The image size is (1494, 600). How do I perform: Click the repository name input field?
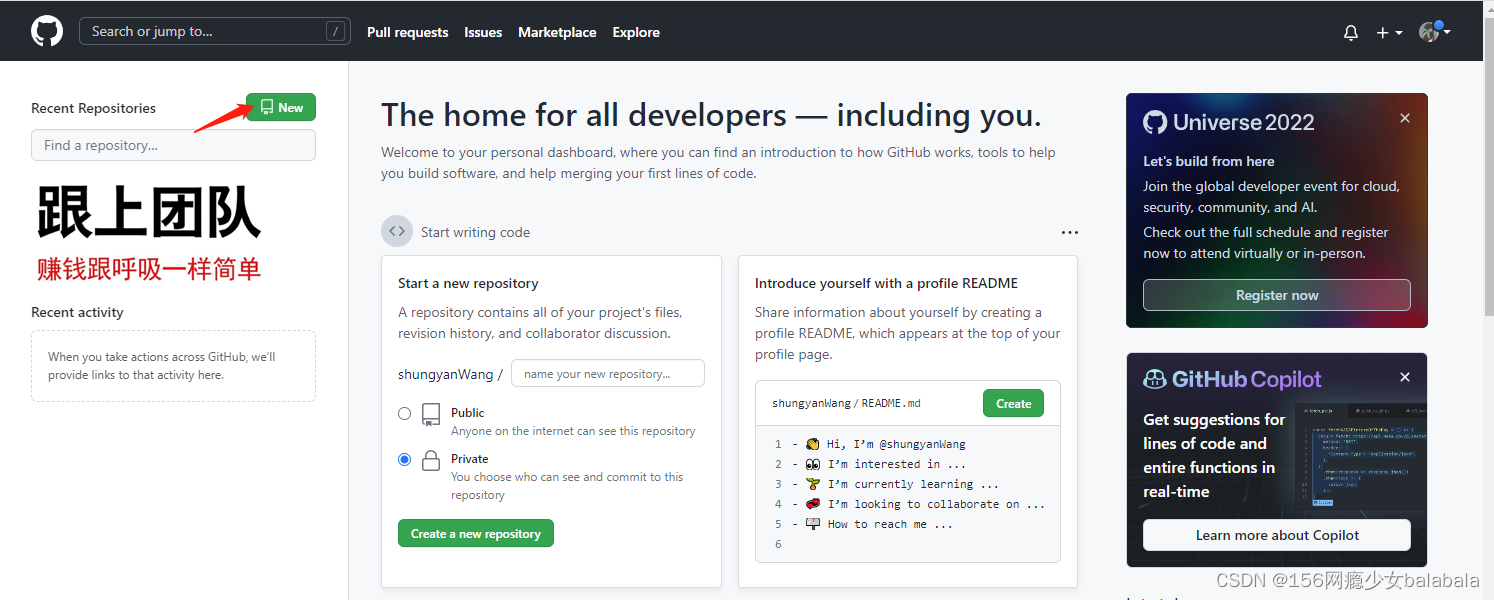pos(607,373)
